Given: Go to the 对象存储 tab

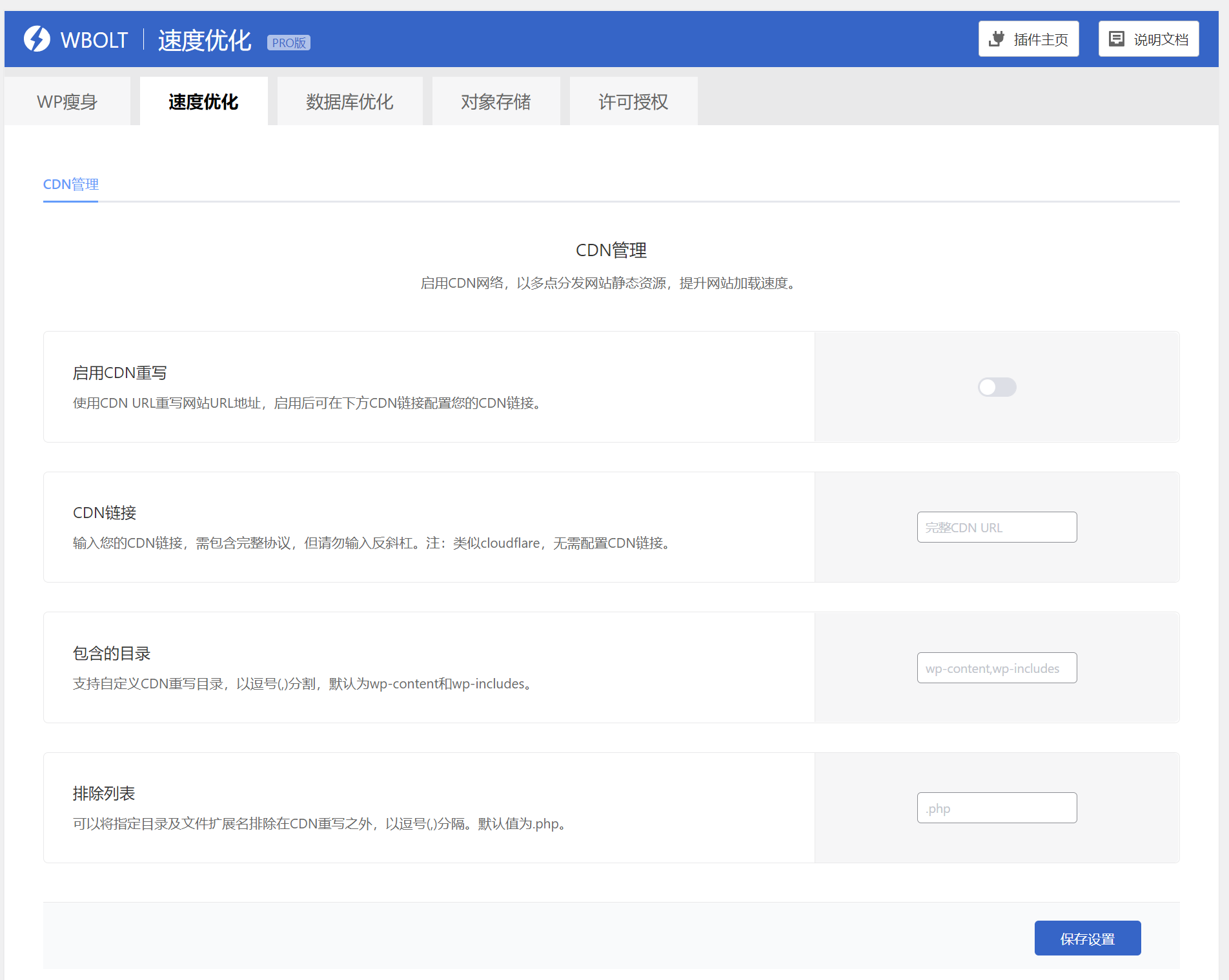Looking at the screenshot, I should (496, 102).
